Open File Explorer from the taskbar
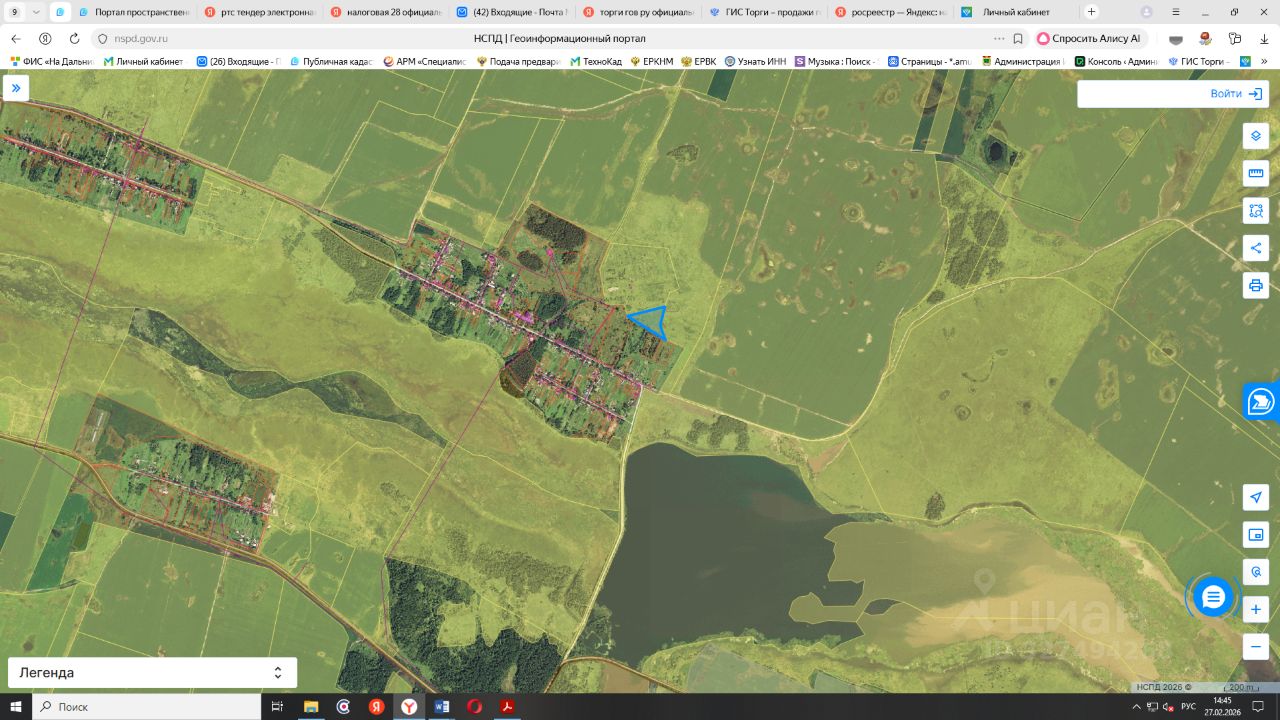 coord(311,707)
